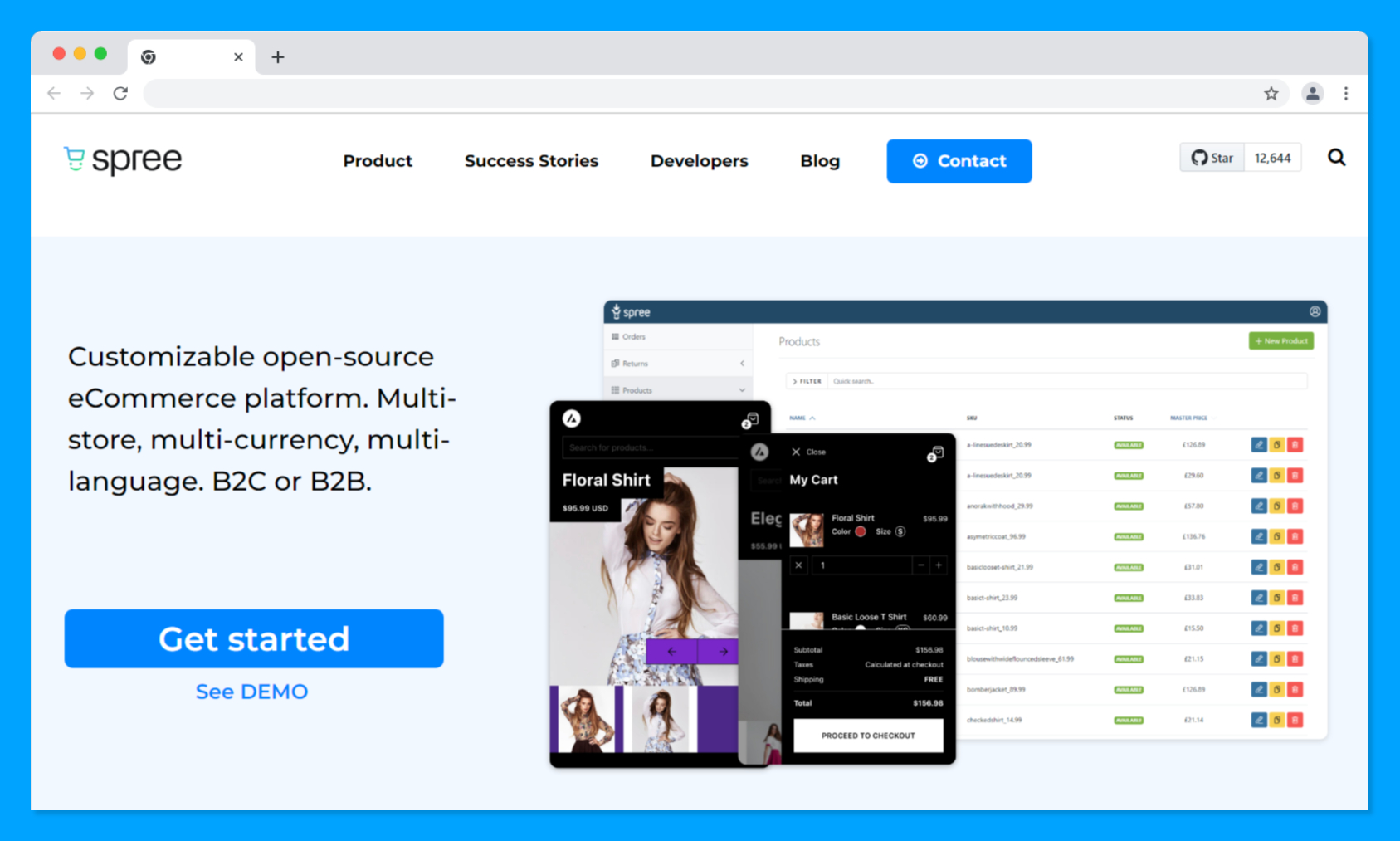Screen dimensions: 1400x841
Task: Go forward in browser history
Action: coord(87,93)
